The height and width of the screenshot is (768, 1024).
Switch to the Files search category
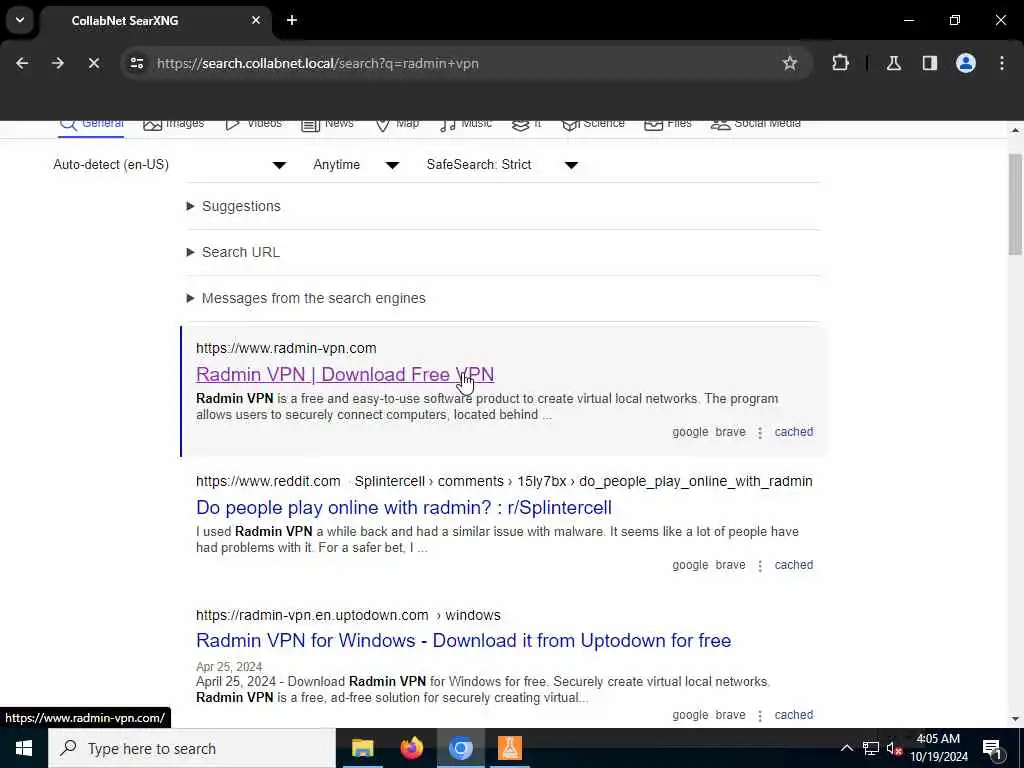click(x=667, y=124)
